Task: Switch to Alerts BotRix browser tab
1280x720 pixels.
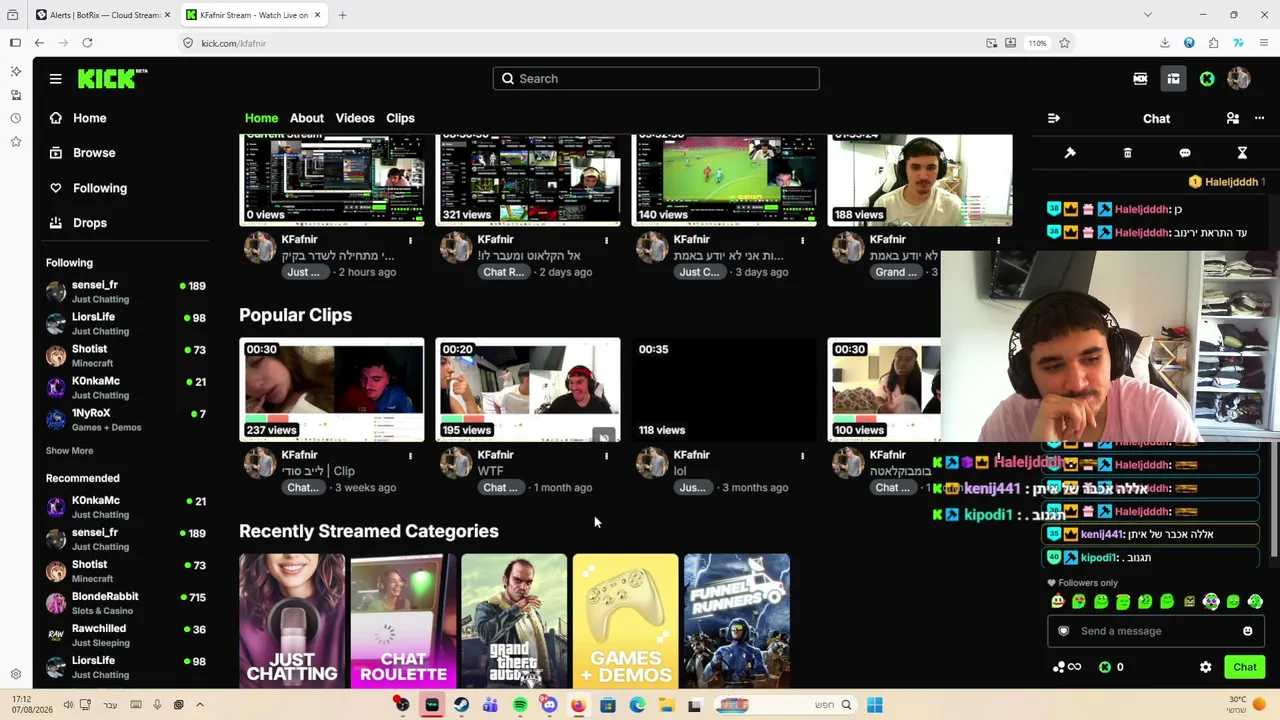Action: click(103, 15)
